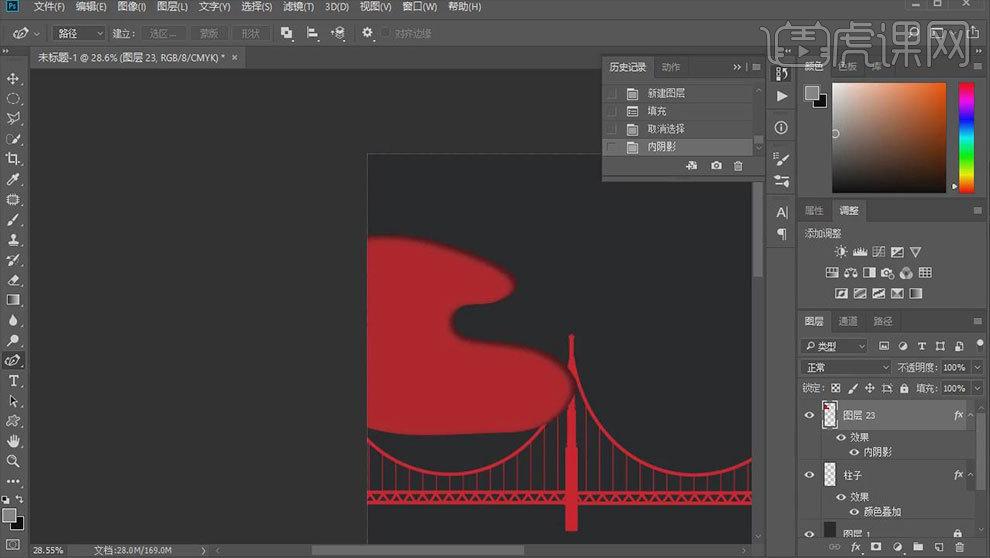Open 不透明度 opacity dropdown

[x=977, y=367]
